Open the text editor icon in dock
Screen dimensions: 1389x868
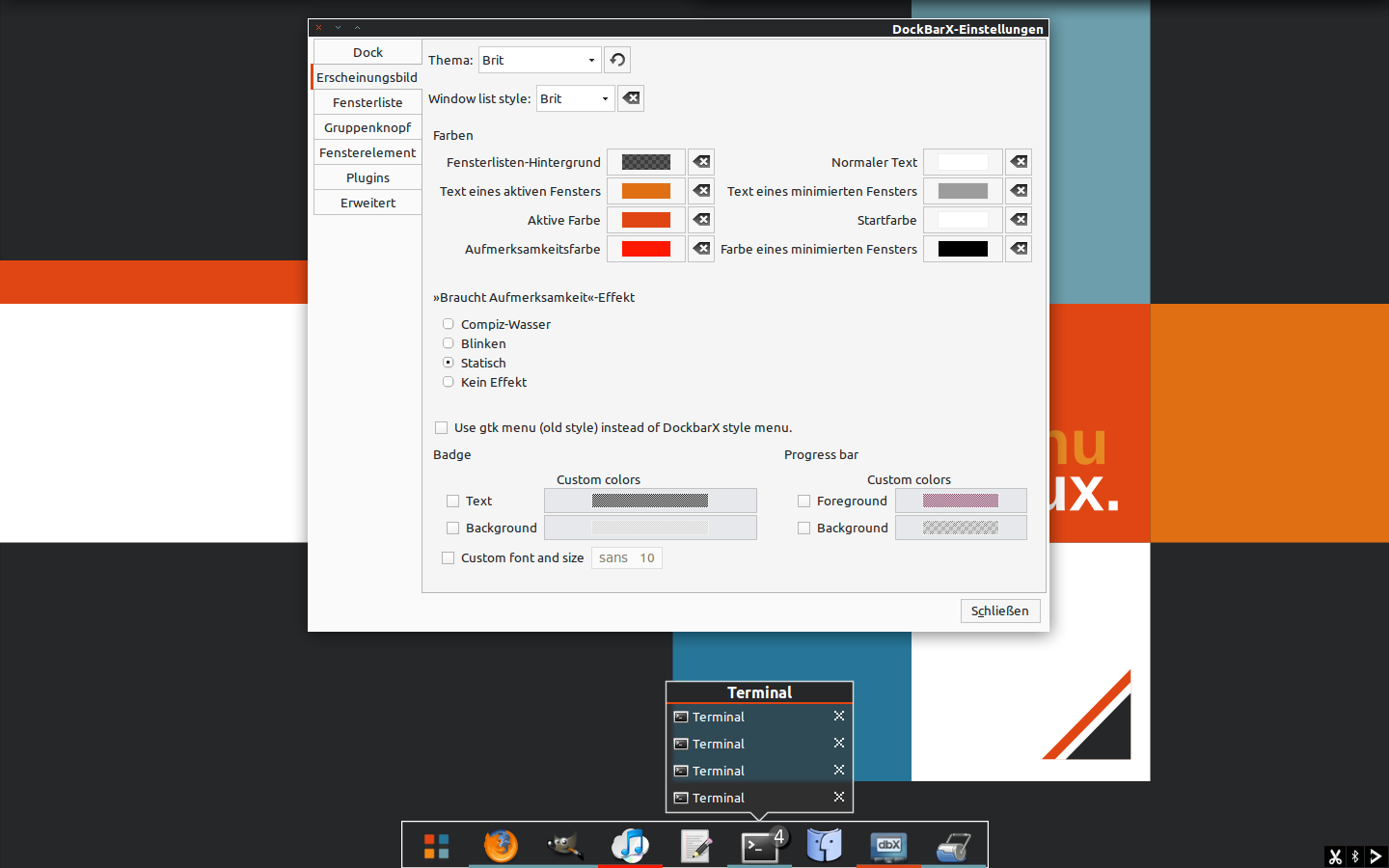695,847
